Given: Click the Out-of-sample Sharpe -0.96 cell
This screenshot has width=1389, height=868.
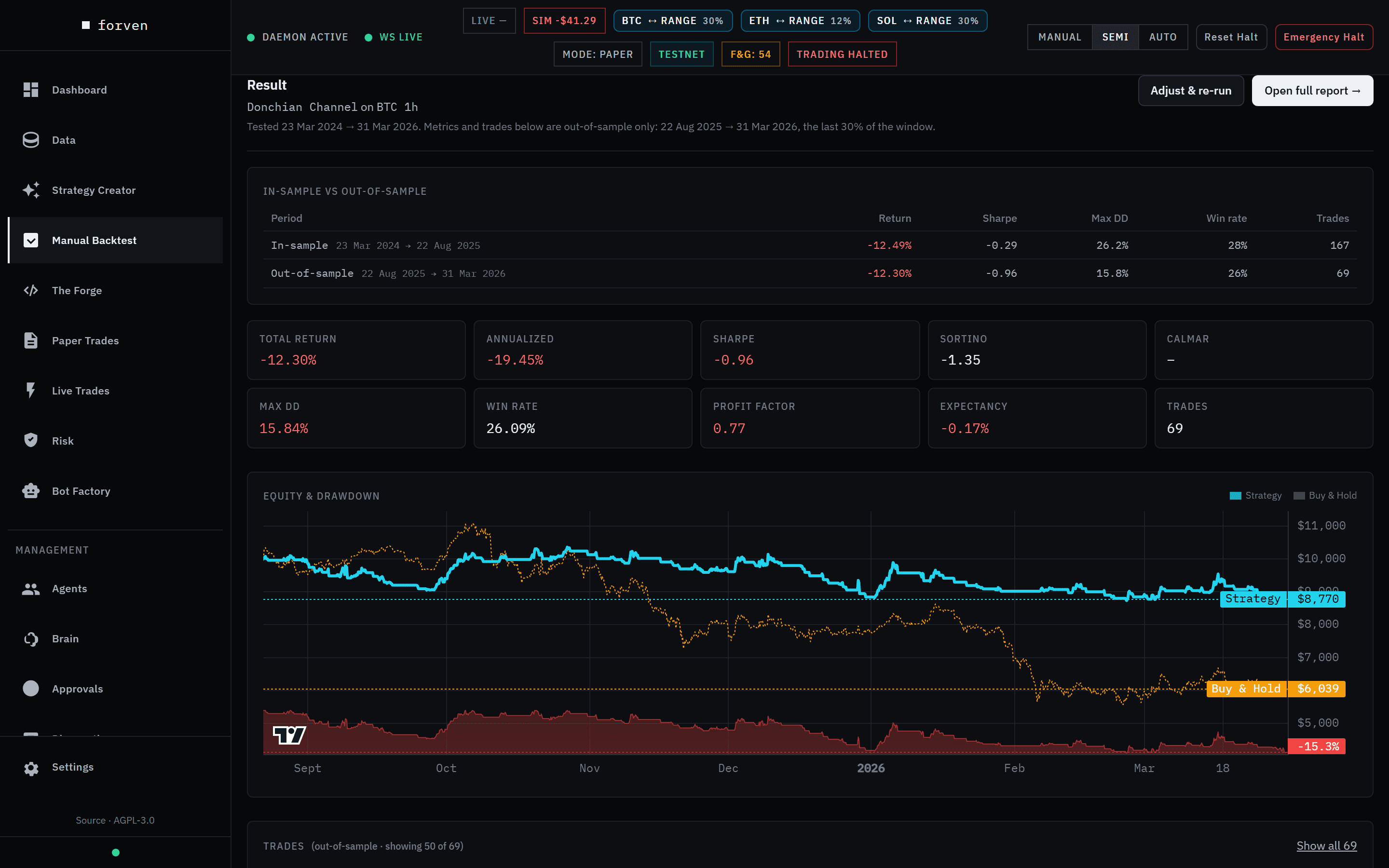Looking at the screenshot, I should coord(1001,273).
